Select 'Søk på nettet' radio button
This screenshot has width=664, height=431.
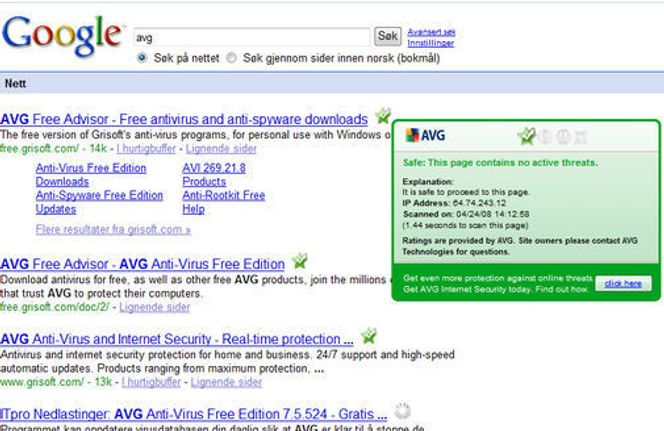[x=142, y=58]
